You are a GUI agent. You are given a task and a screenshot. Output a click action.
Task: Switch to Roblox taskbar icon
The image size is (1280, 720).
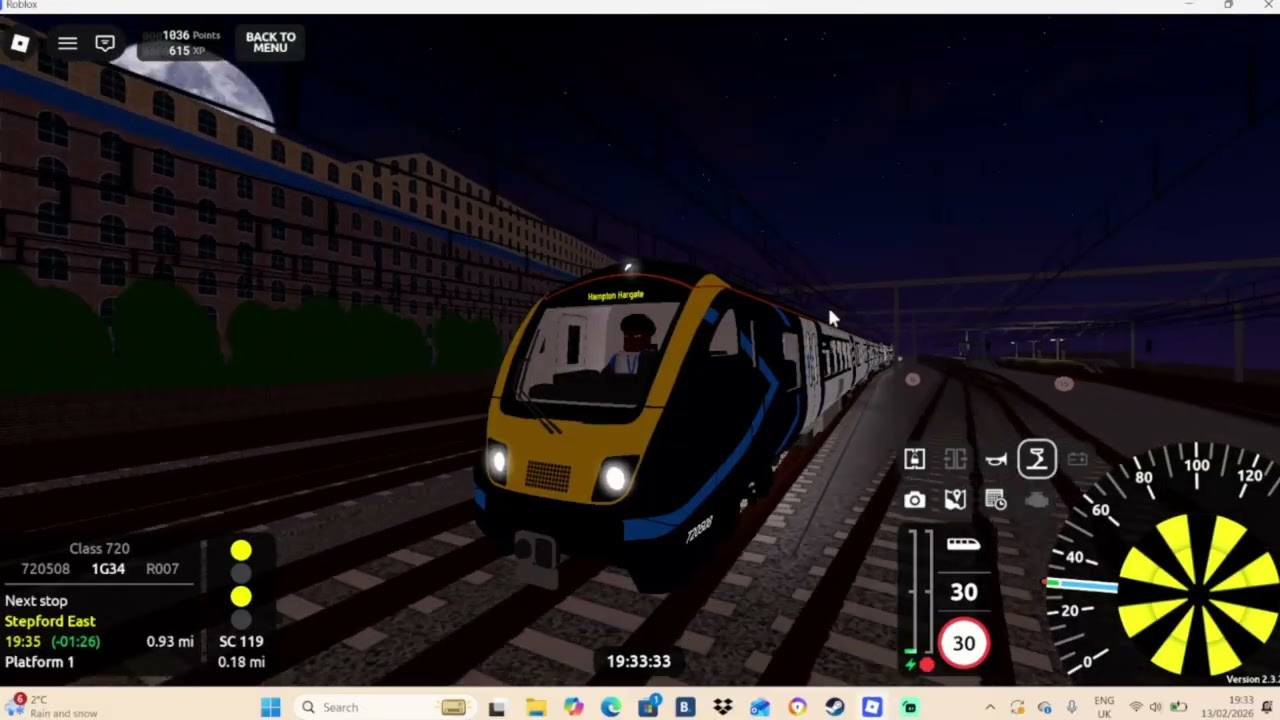pos(872,707)
